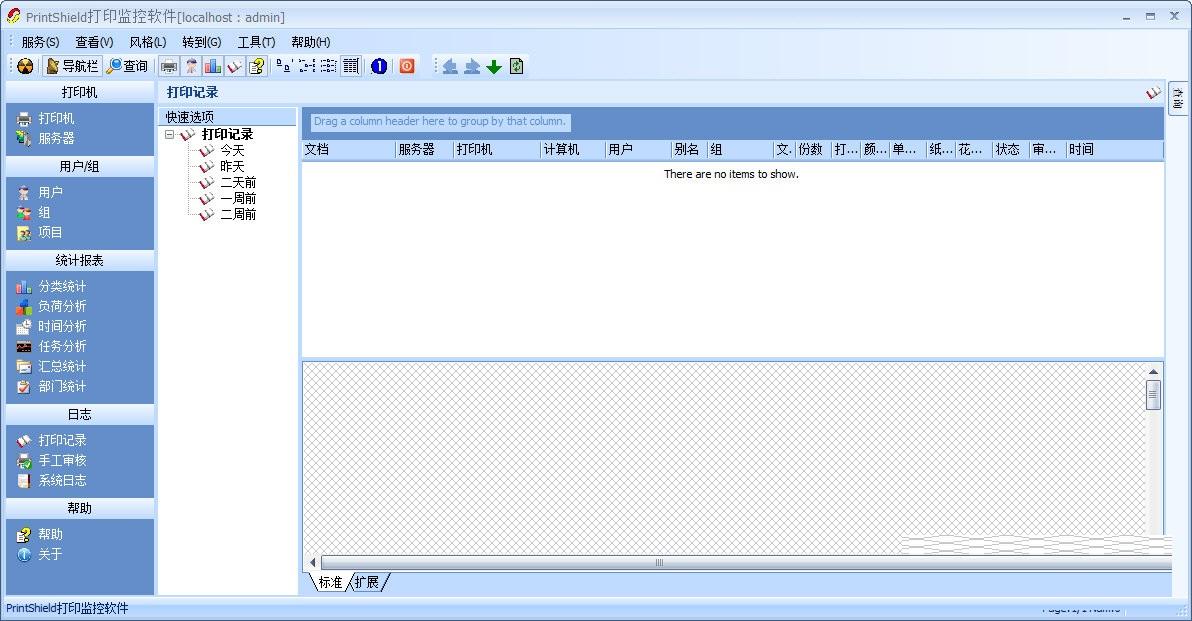The width and height of the screenshot is (1192, 621).
Task: Click the yellow radiation icon in the toolbar
Action: click(x=25, y=66)
